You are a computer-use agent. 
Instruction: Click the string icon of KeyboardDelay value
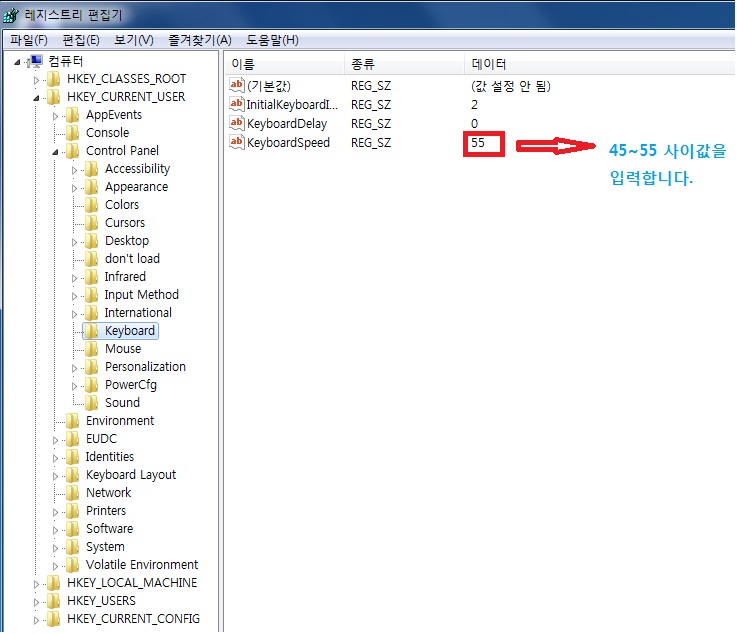tap(237, 123)
